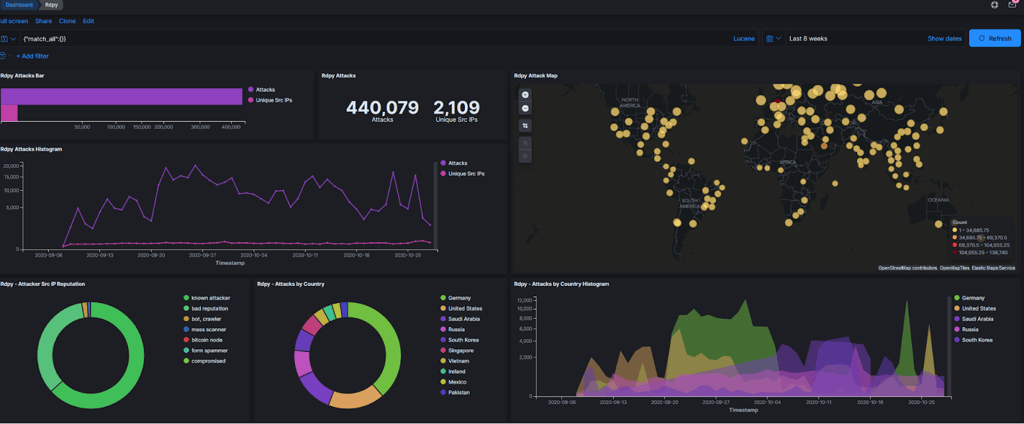Screen dimensions: 1024x424
Task: Click the filter options funnel icon
Action: pyautogui.click(x=3, y=56)
